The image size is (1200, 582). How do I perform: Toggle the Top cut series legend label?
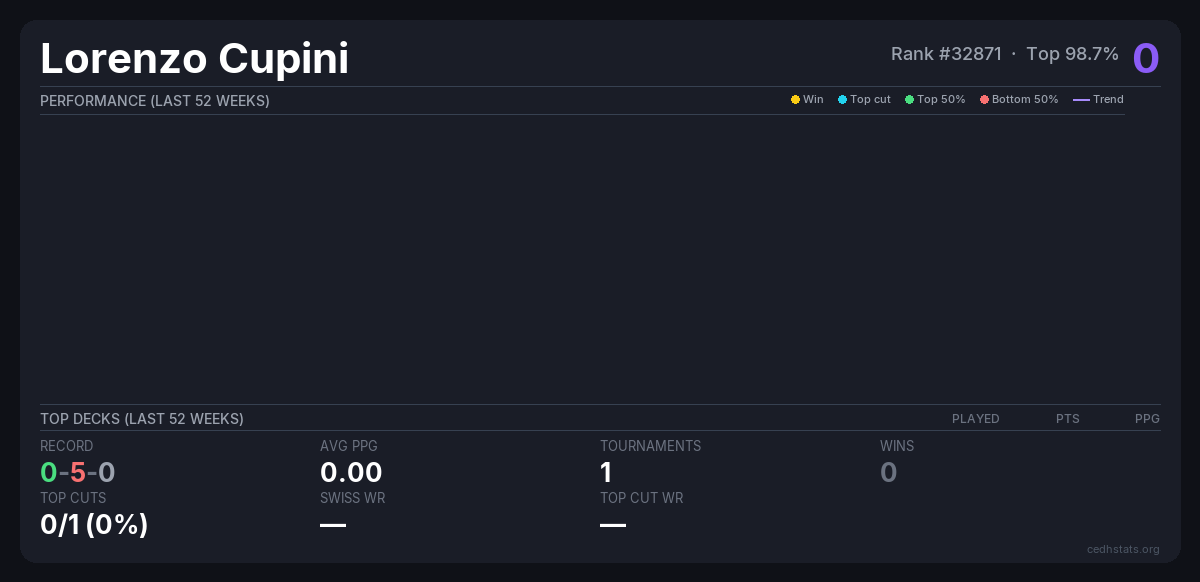(x=870, y=100)
